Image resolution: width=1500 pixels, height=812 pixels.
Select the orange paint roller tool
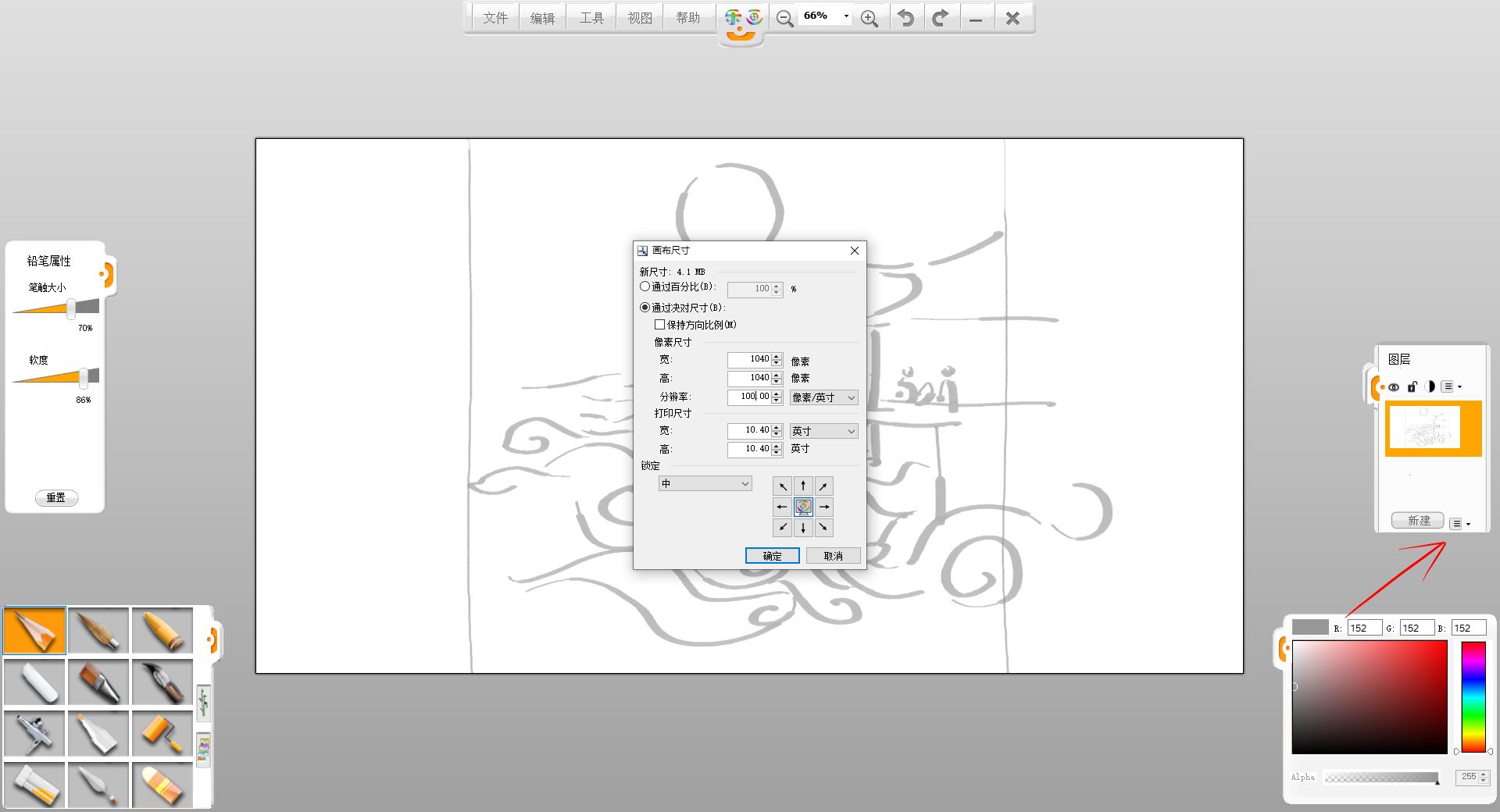click(162, 732)
